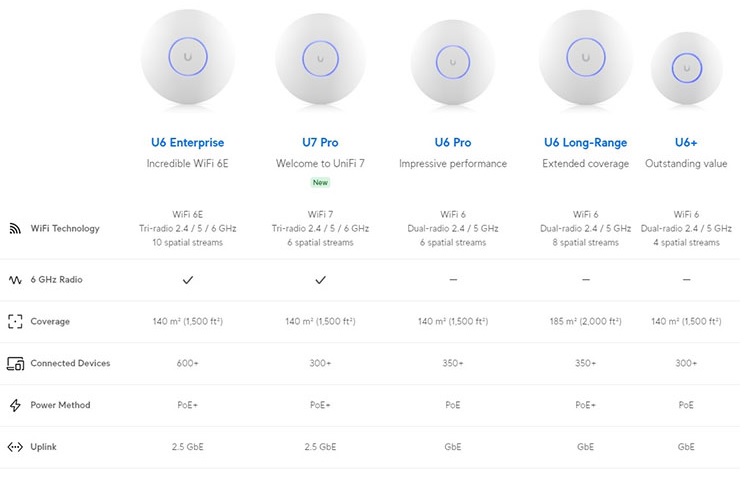Click the Power Method lightning icon
Viewport: 745px width, 490px height.
tap(15, 405)
